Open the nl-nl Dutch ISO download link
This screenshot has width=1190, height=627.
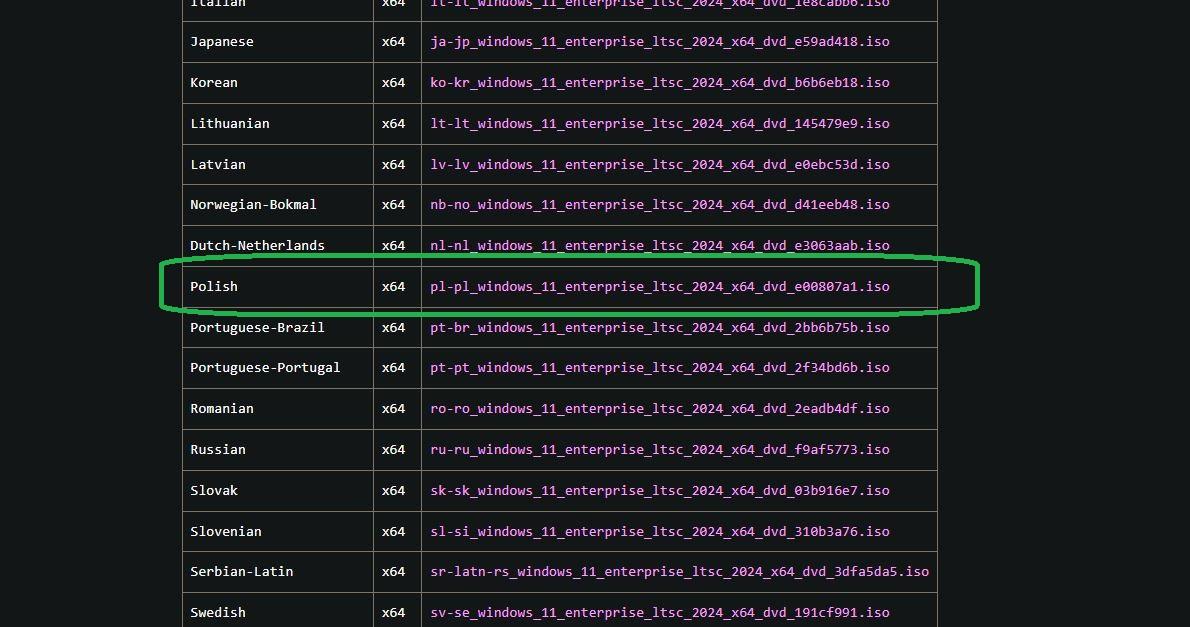660,246
